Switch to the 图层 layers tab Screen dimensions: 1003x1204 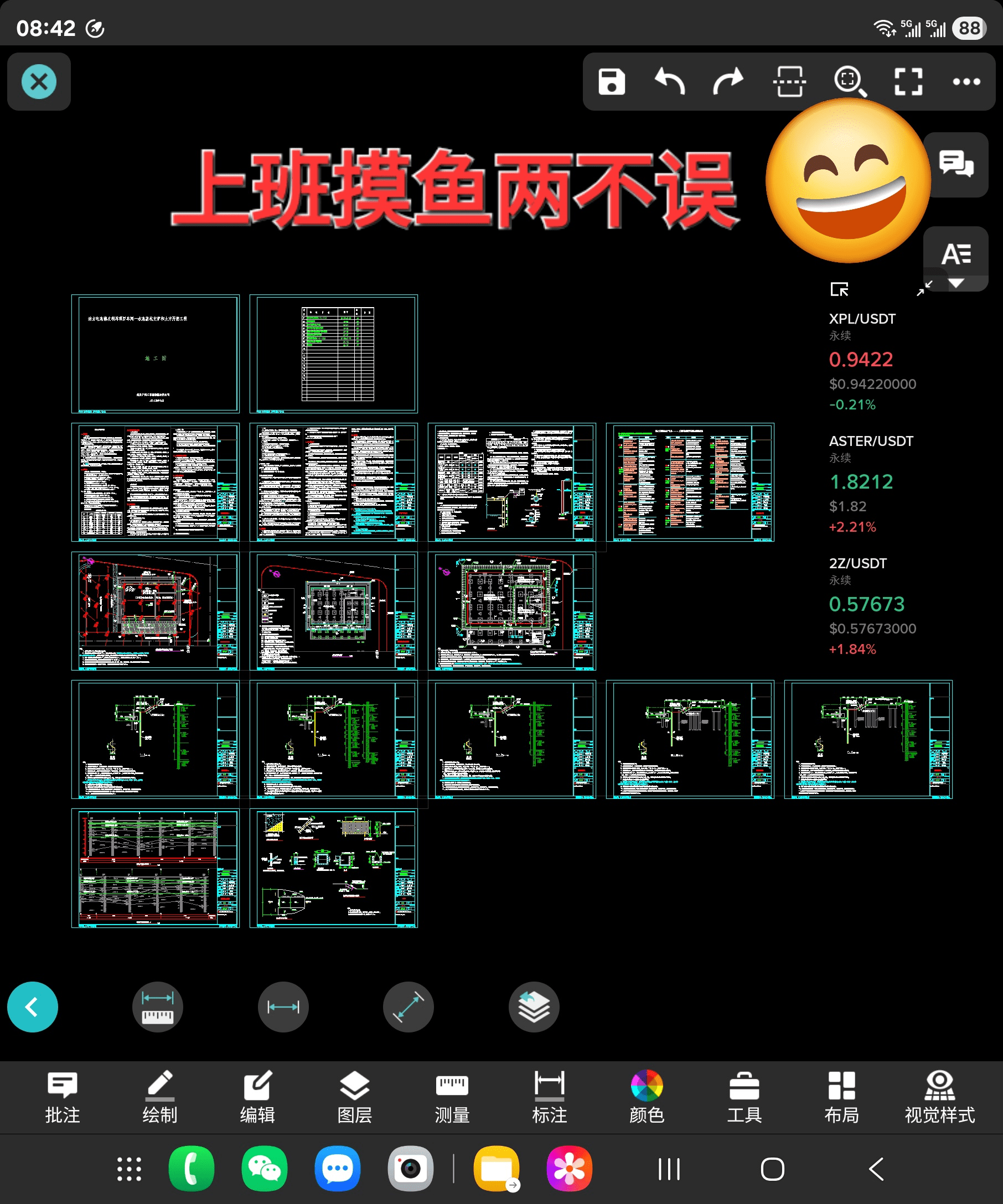[354, 1097]
